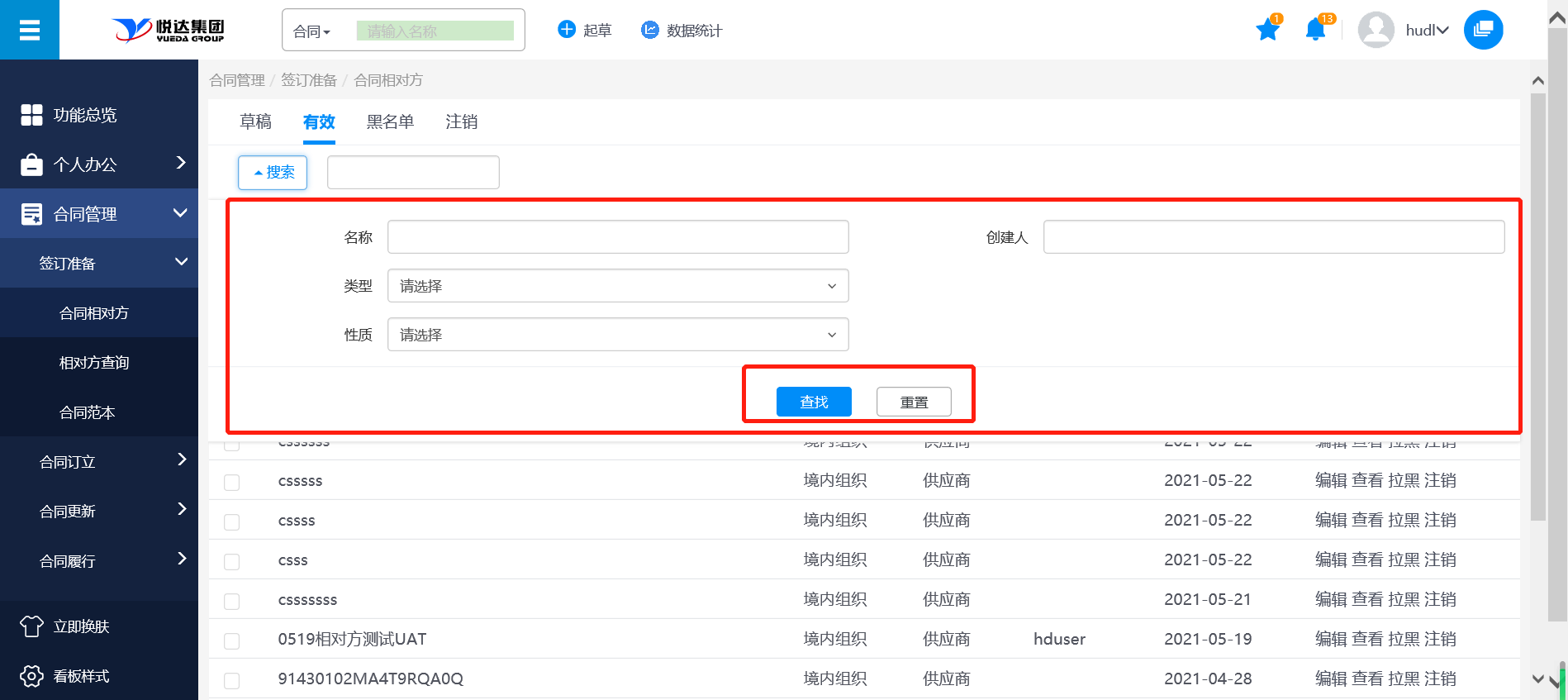Open 数据统计 chart icon
Image resolution: width=1568 pixels, height=700 pixels.
[x=650, y=30]
